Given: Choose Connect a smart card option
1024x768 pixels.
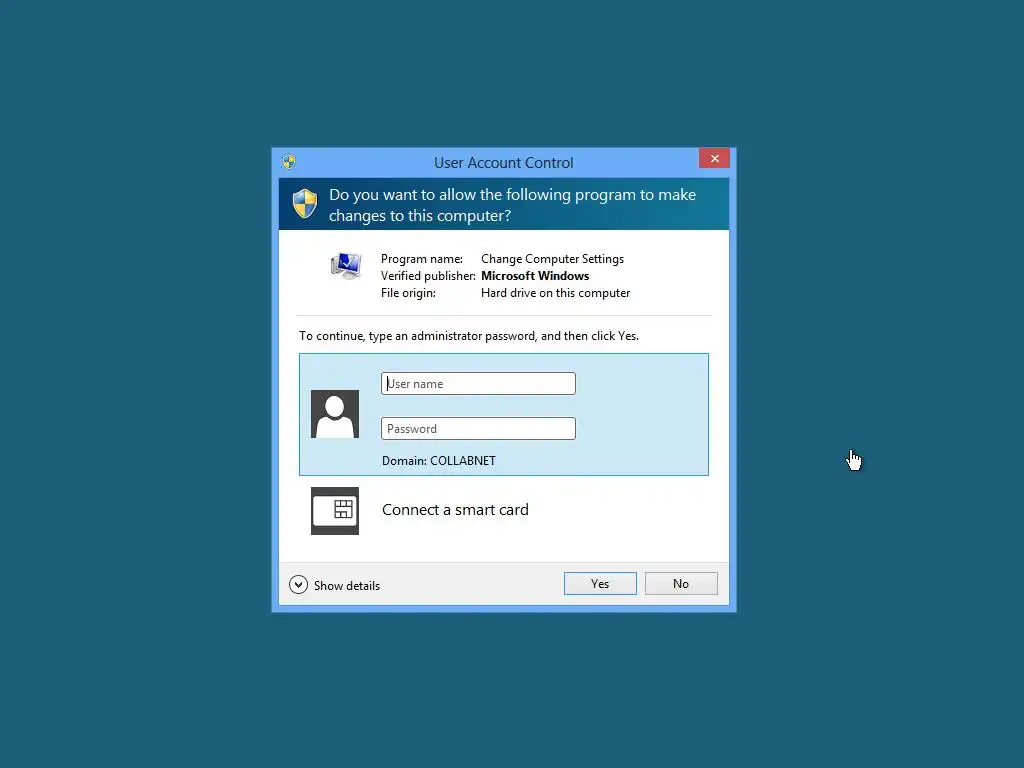Looking at the screenshot, I should pos(455,510).
